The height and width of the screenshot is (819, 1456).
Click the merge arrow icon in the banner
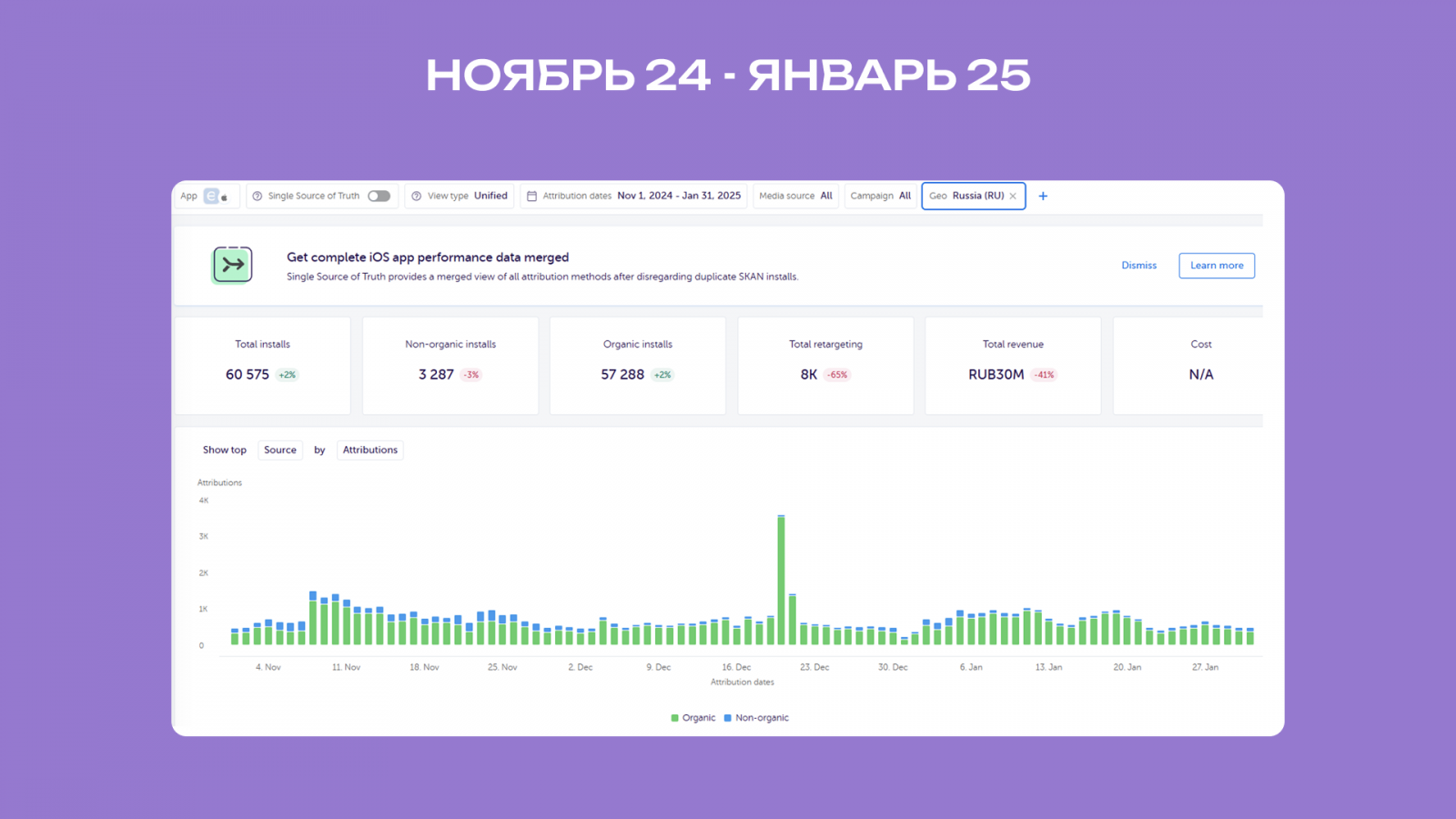click(233, 265)
